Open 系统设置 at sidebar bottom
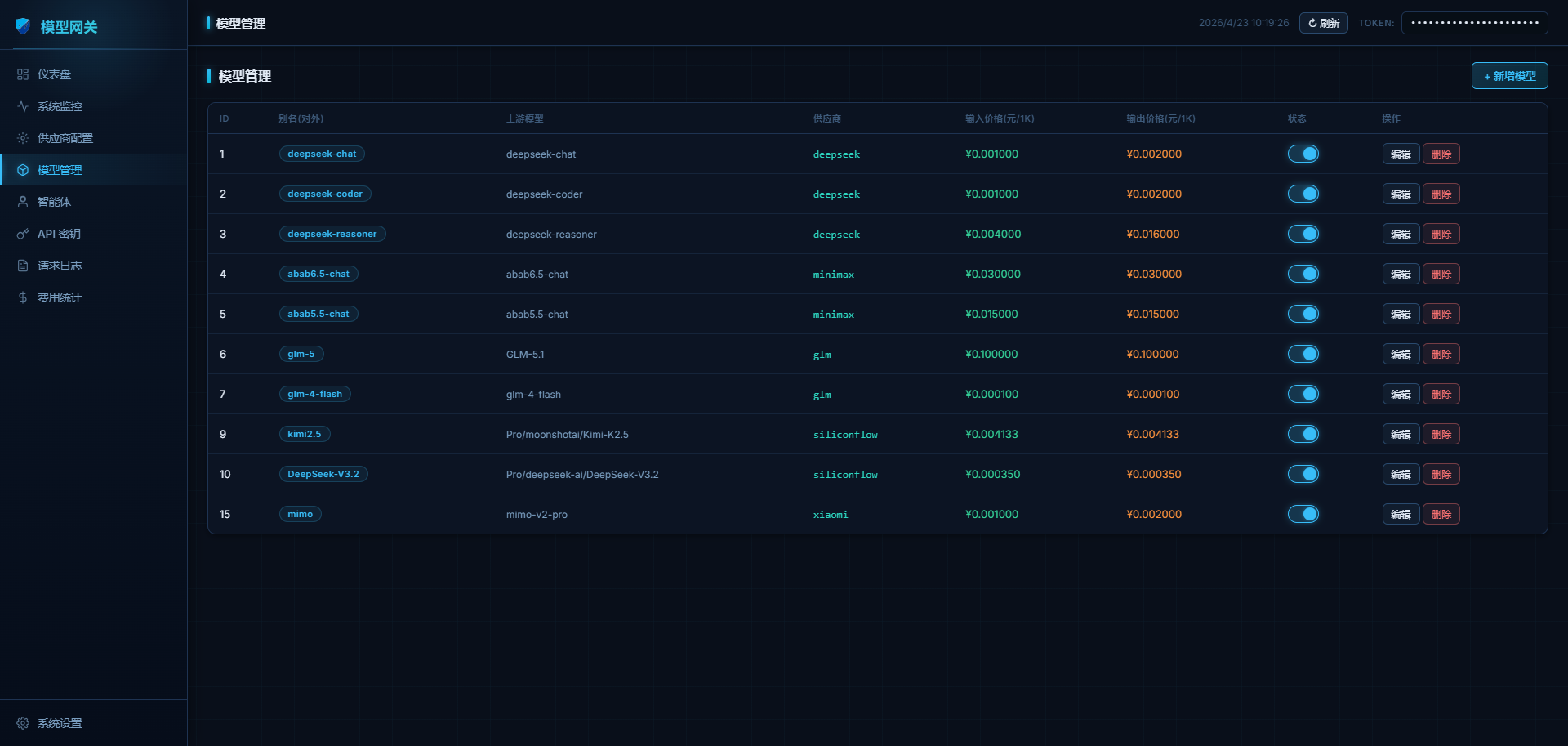 [x=93, y=723]
